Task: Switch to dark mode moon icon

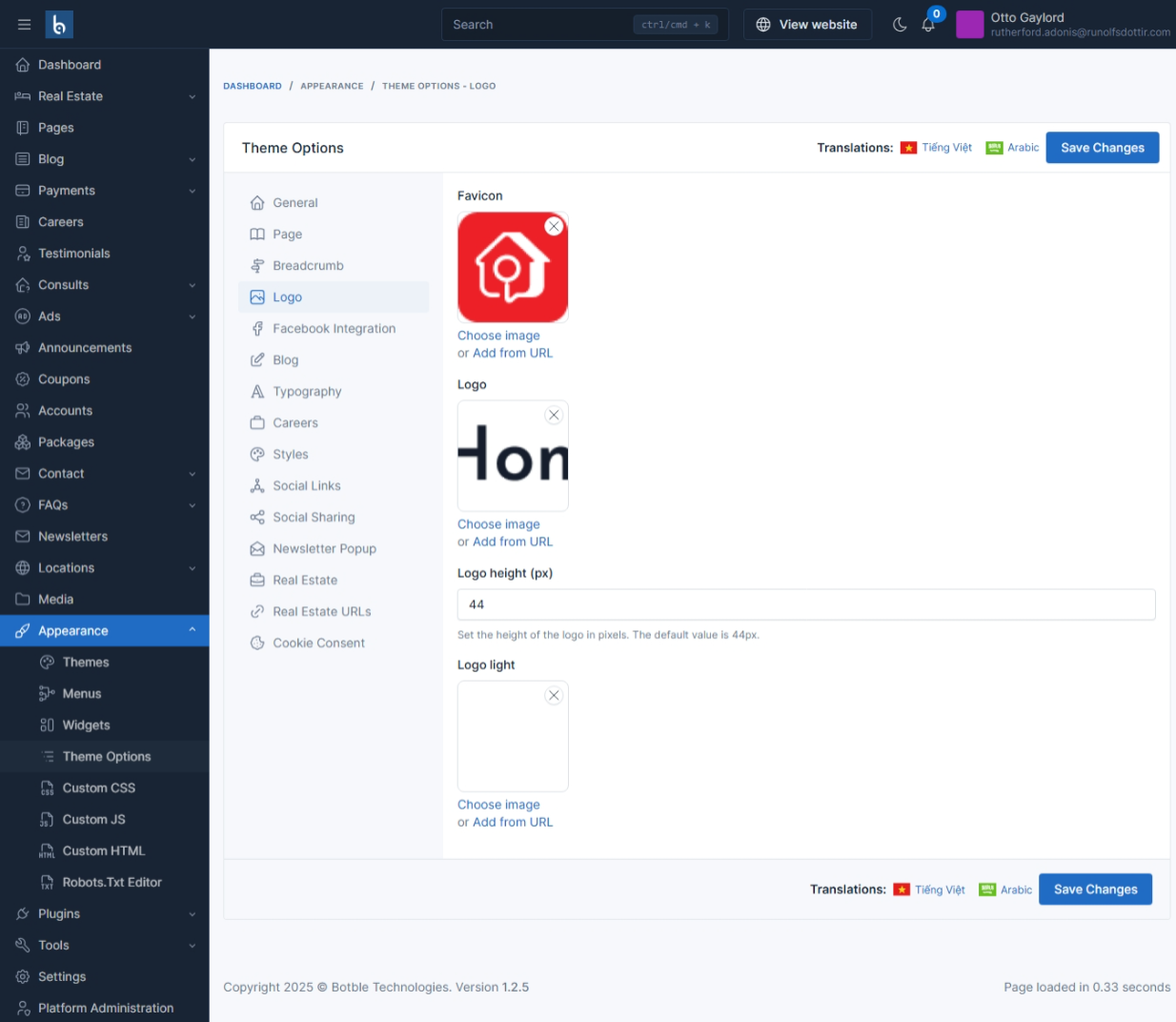Action: pyautogui.click(x=899, y=25)
